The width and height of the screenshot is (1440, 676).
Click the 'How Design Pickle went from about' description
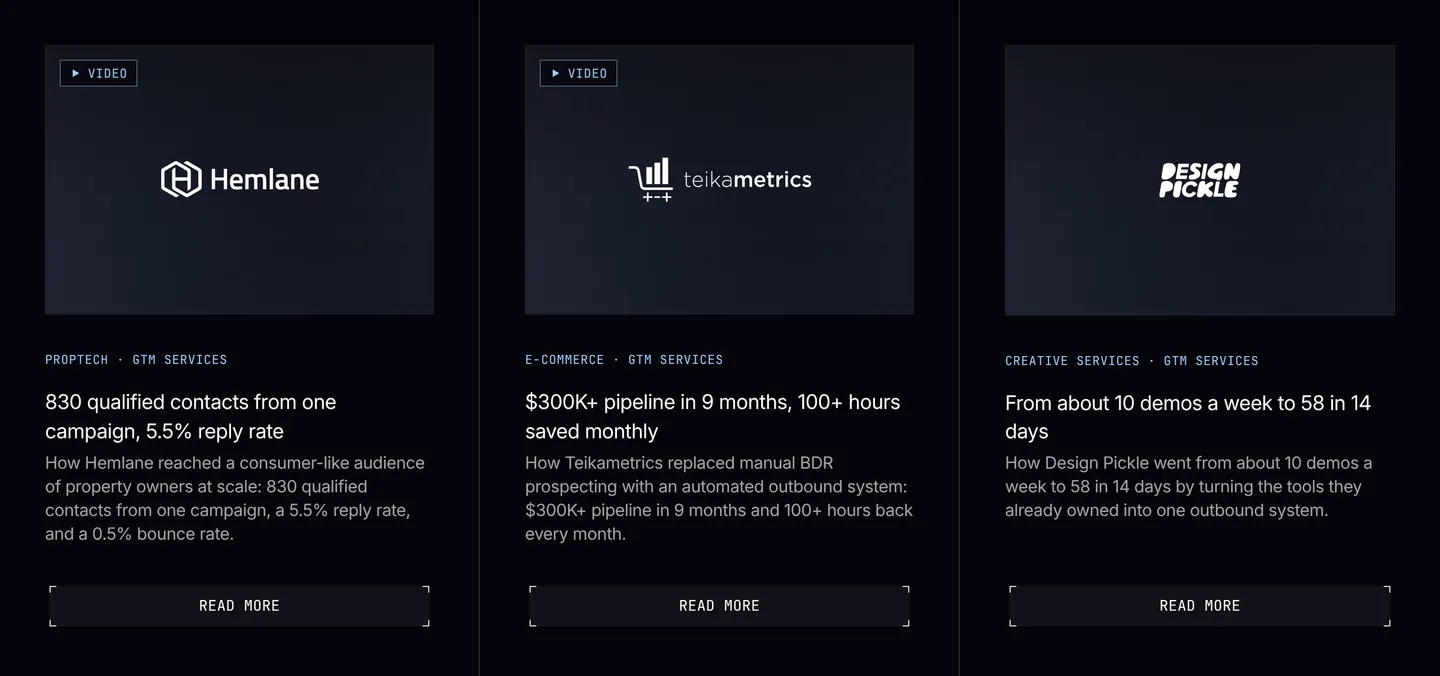pyautogui.click(x=1189, y=487)
